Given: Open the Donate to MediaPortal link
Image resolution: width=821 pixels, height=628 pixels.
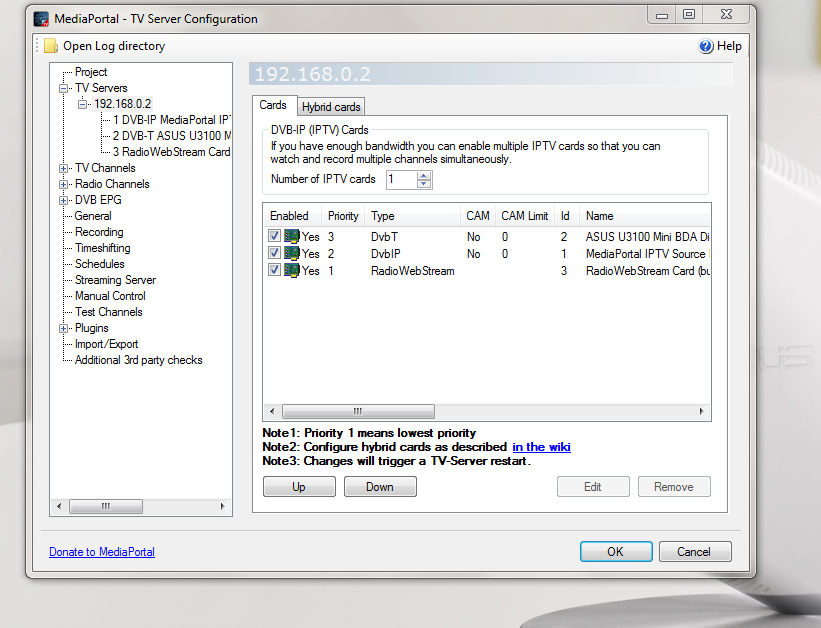Looking at the screenshot, I should click(x=102, y=552).
